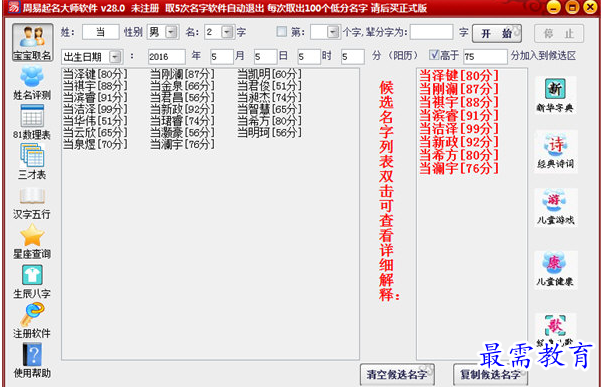This screenshot has width=601, height=387.
Task: Select red candidate 当洁泽[99分]
Action: 459,129
